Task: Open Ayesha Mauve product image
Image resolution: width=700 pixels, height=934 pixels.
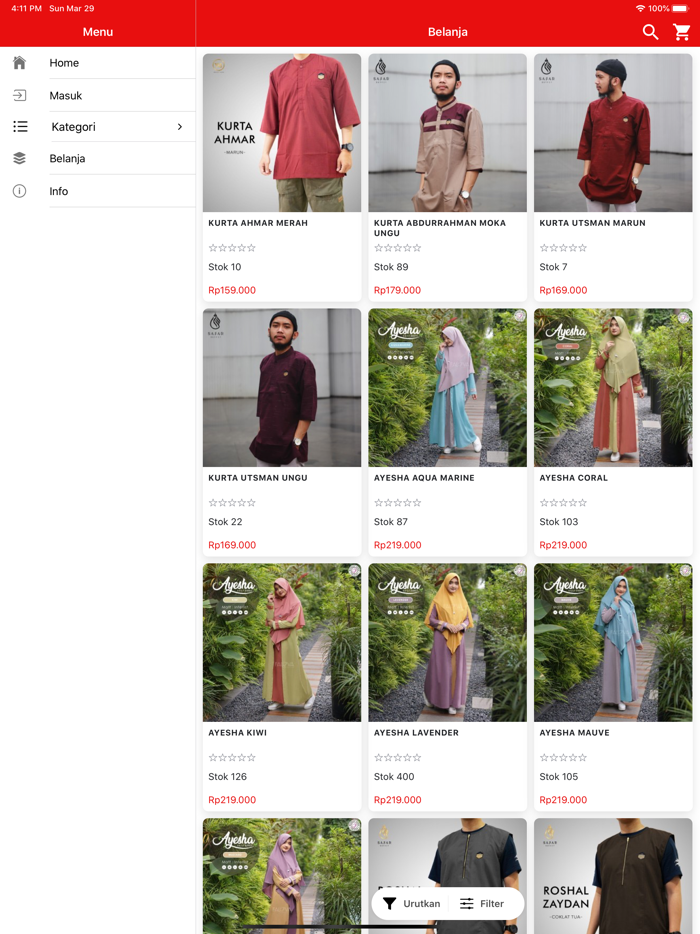Action: tap(613, 643)
